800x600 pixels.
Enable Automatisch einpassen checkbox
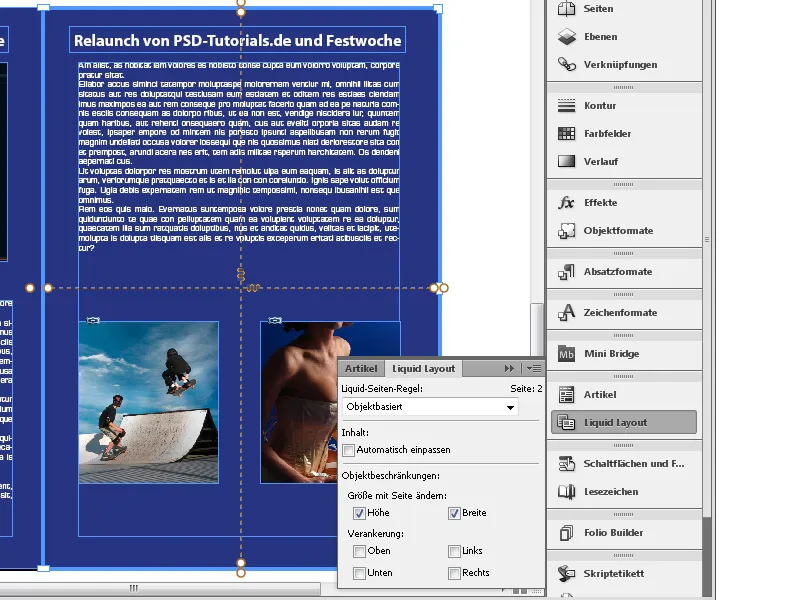349,450
